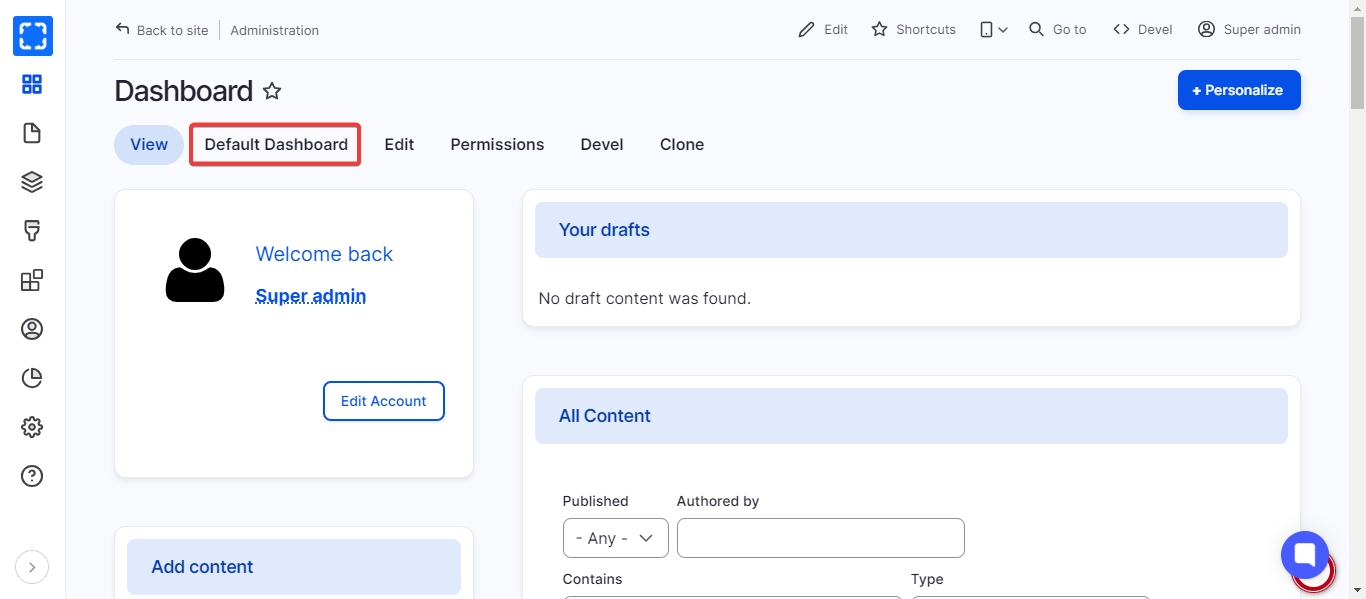1366x599 pixels.
Task: Open the Help question mark icon
Action: coord(32,476)
